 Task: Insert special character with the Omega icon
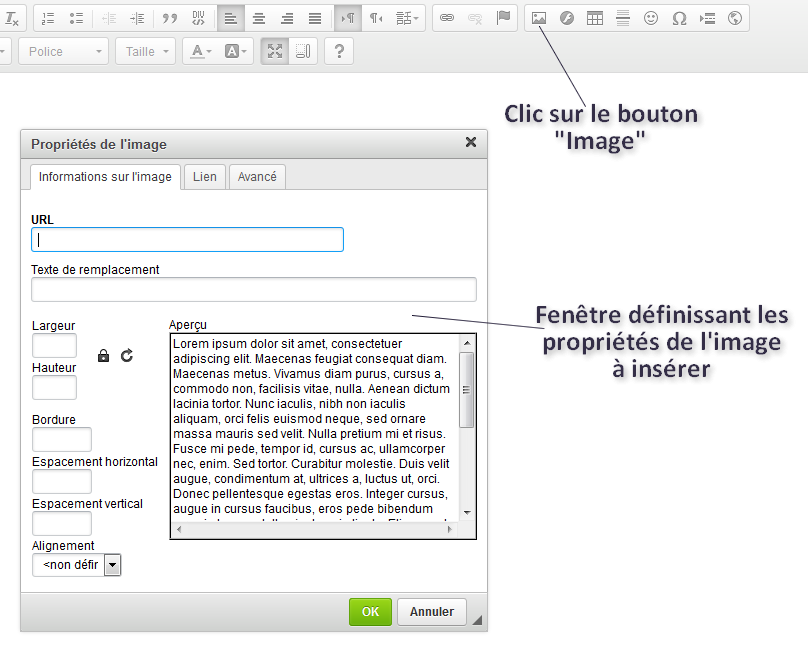(x=679, y=18)
